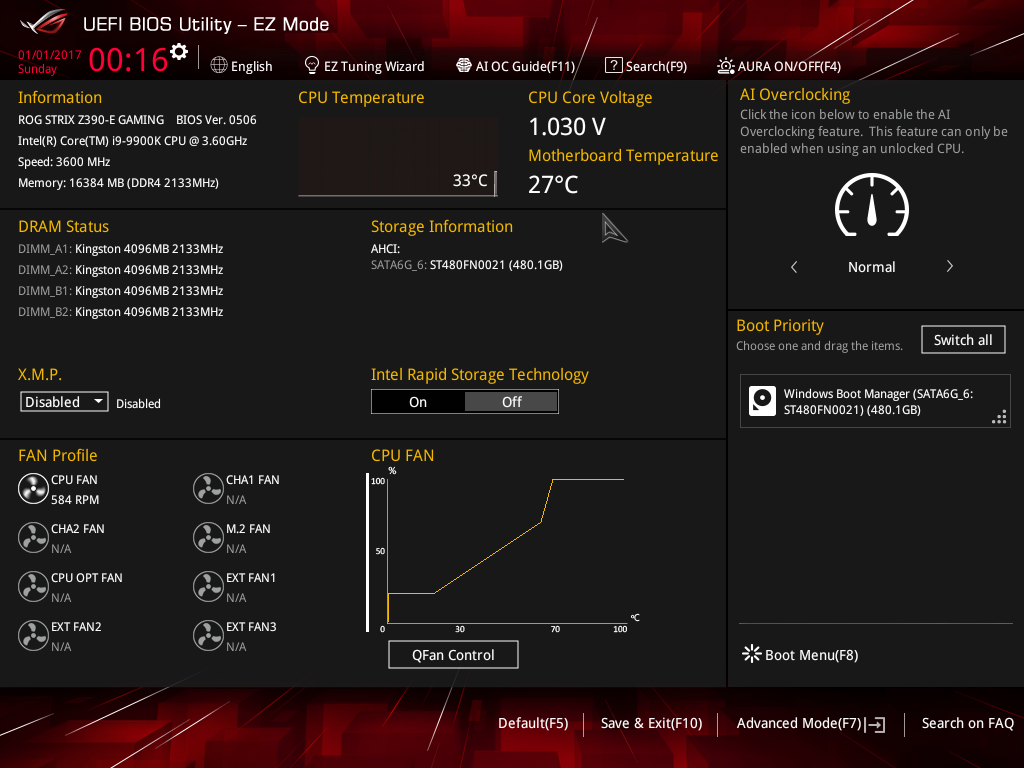Select Windows Boot Manager boot entry

[x=875, y=401]
